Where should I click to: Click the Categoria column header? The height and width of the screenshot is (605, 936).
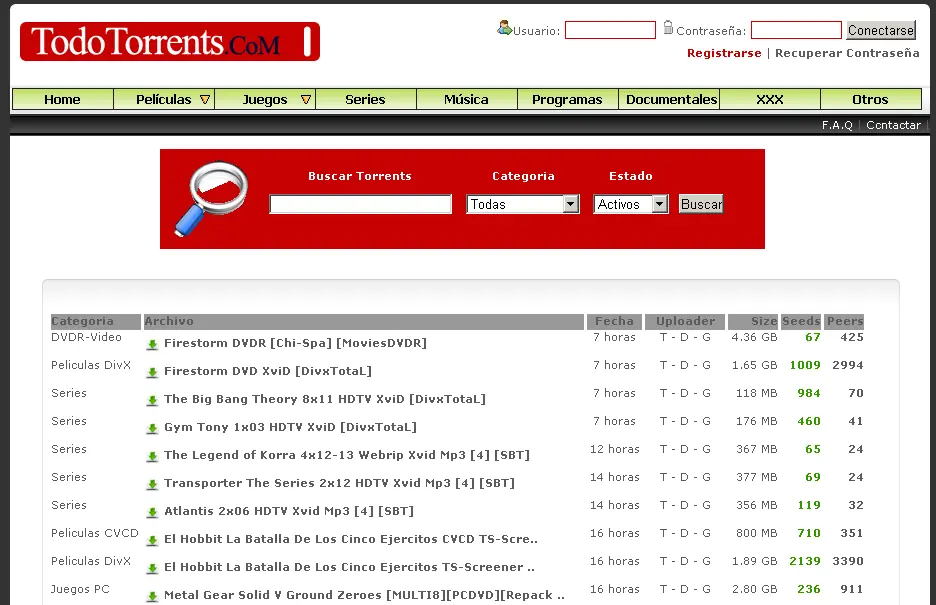(x=96, y=322)
